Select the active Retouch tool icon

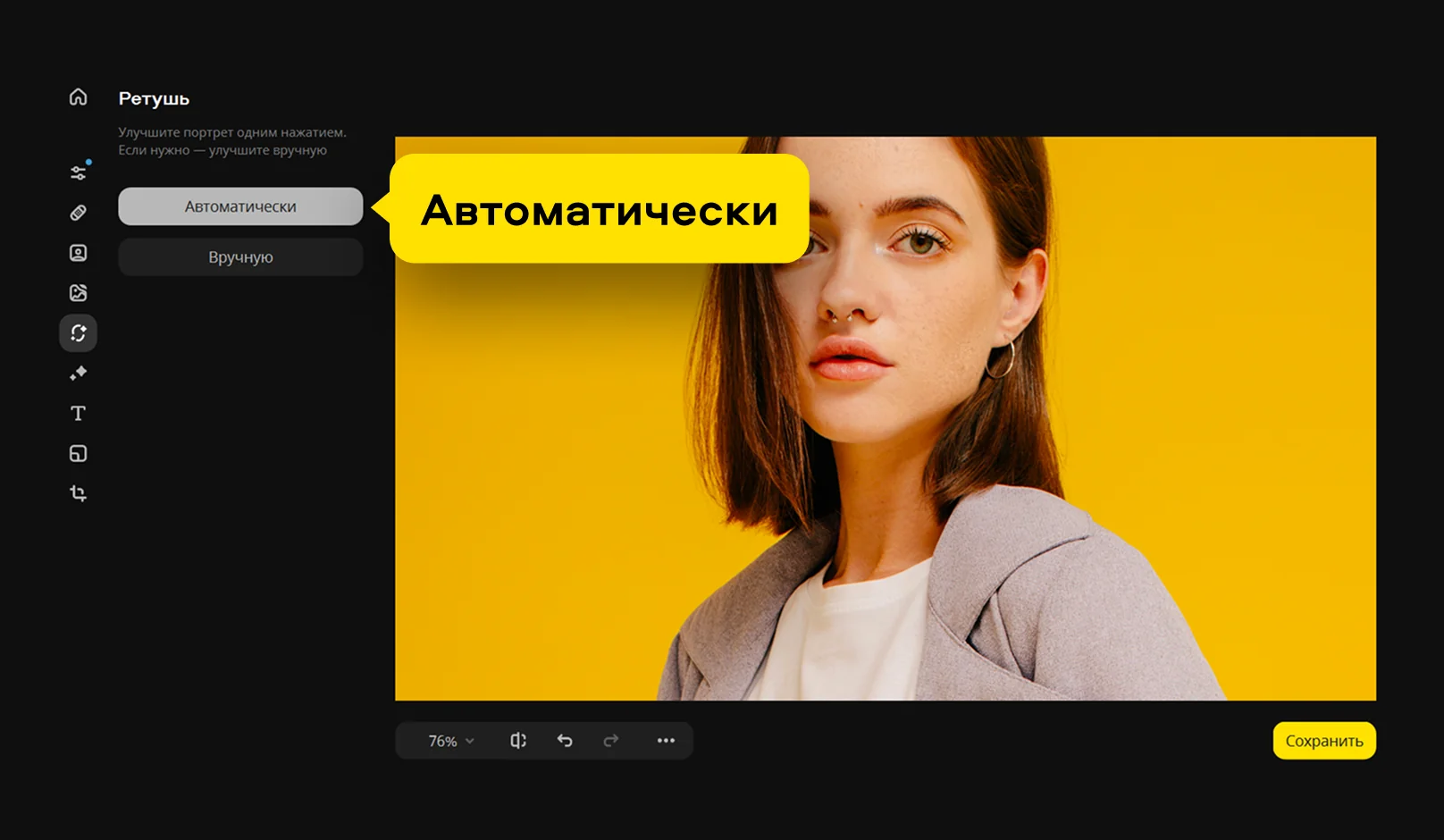tap(79, 333)
